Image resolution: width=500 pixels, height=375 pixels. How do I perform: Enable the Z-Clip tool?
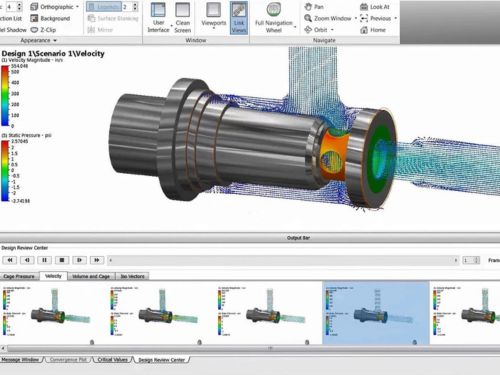[43, 30]
